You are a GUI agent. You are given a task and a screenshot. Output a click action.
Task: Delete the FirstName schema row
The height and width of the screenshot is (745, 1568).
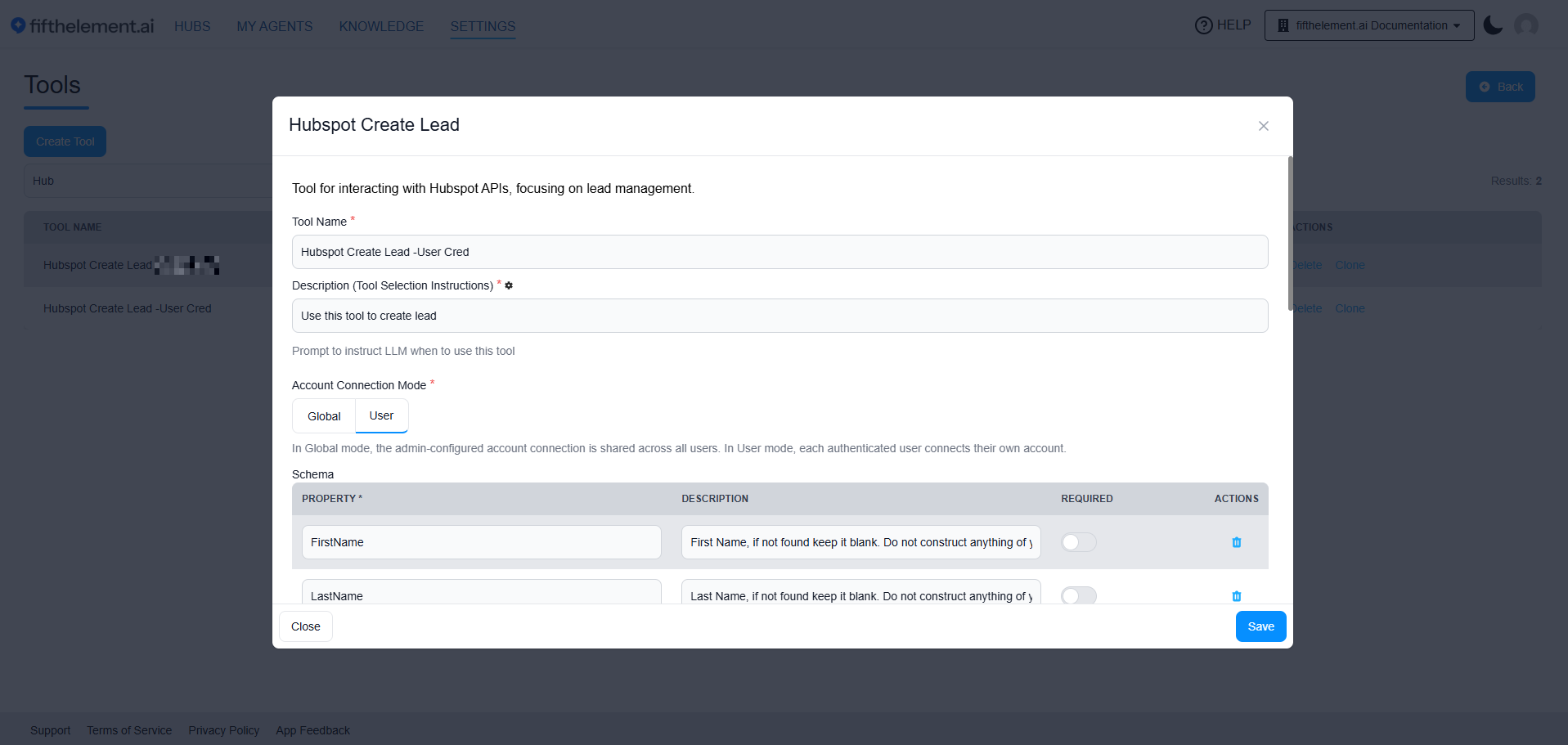click(1237, 542)
